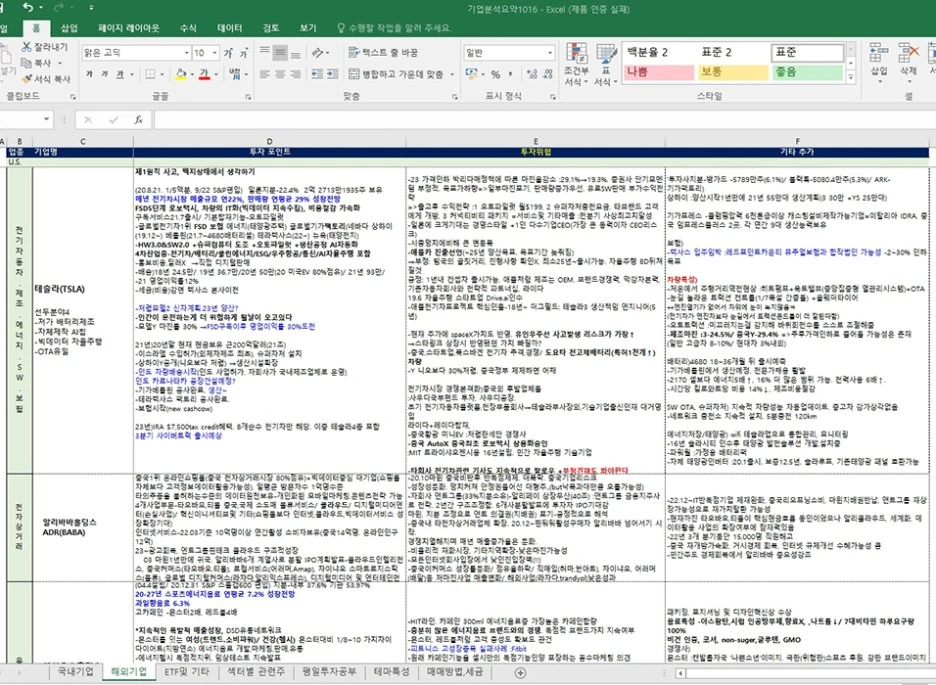Open the 삽입 ribbon tab

coord(69,28)
